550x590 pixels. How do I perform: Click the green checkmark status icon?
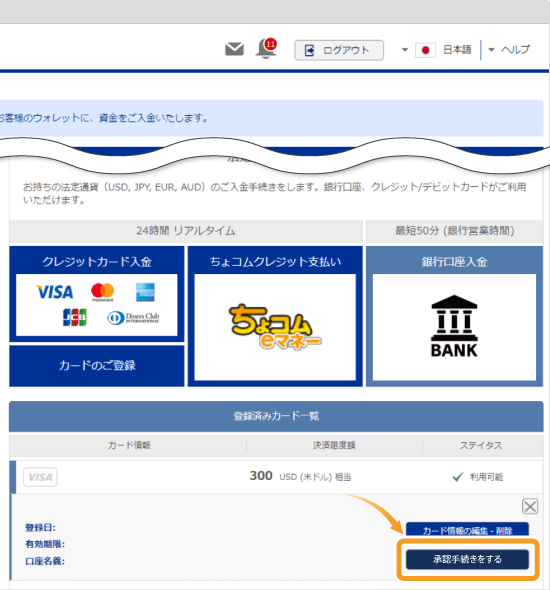pyautogui.click(x=457, y=477)
